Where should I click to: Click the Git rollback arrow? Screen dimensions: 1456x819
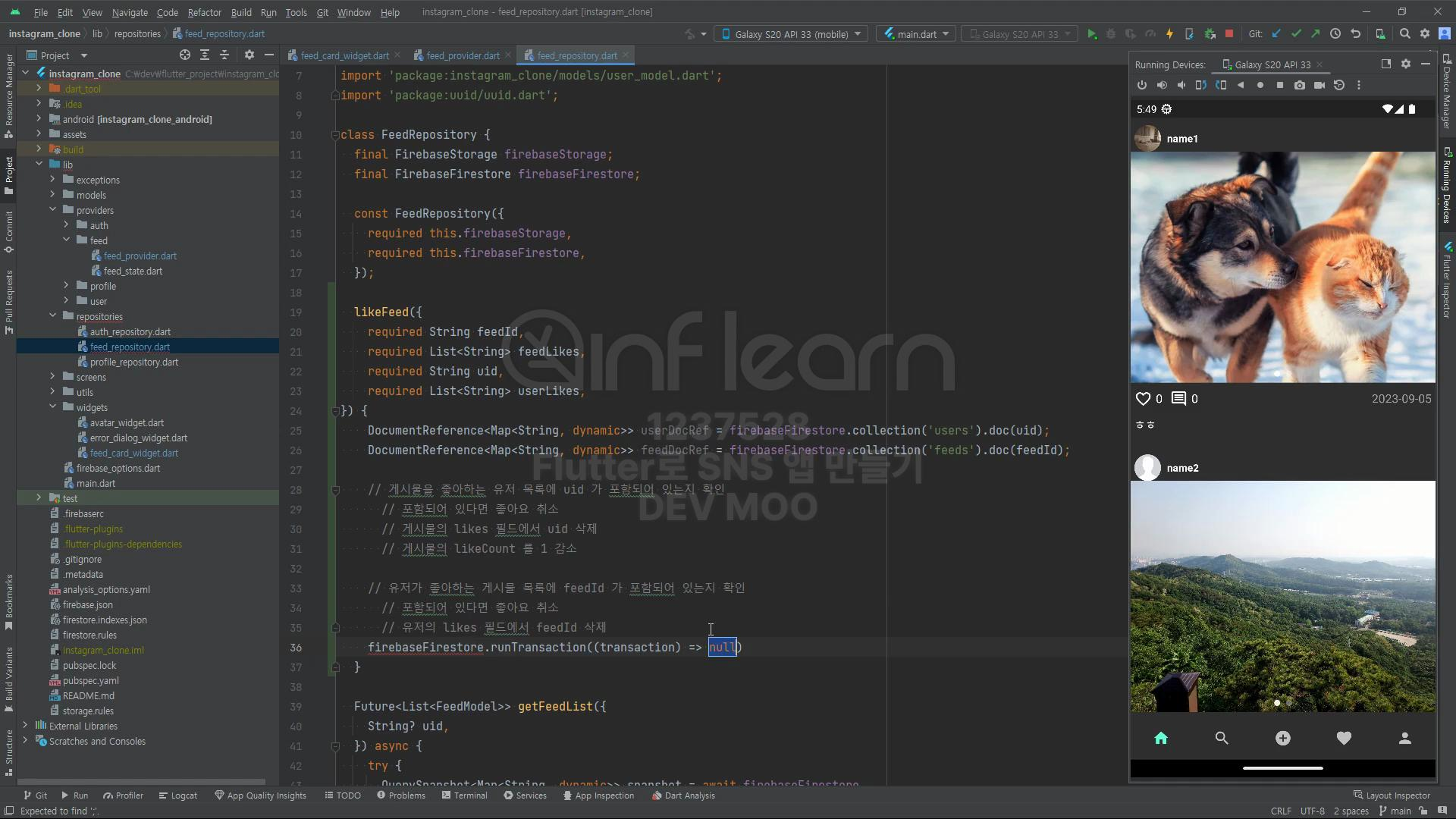pos(1355,34)
